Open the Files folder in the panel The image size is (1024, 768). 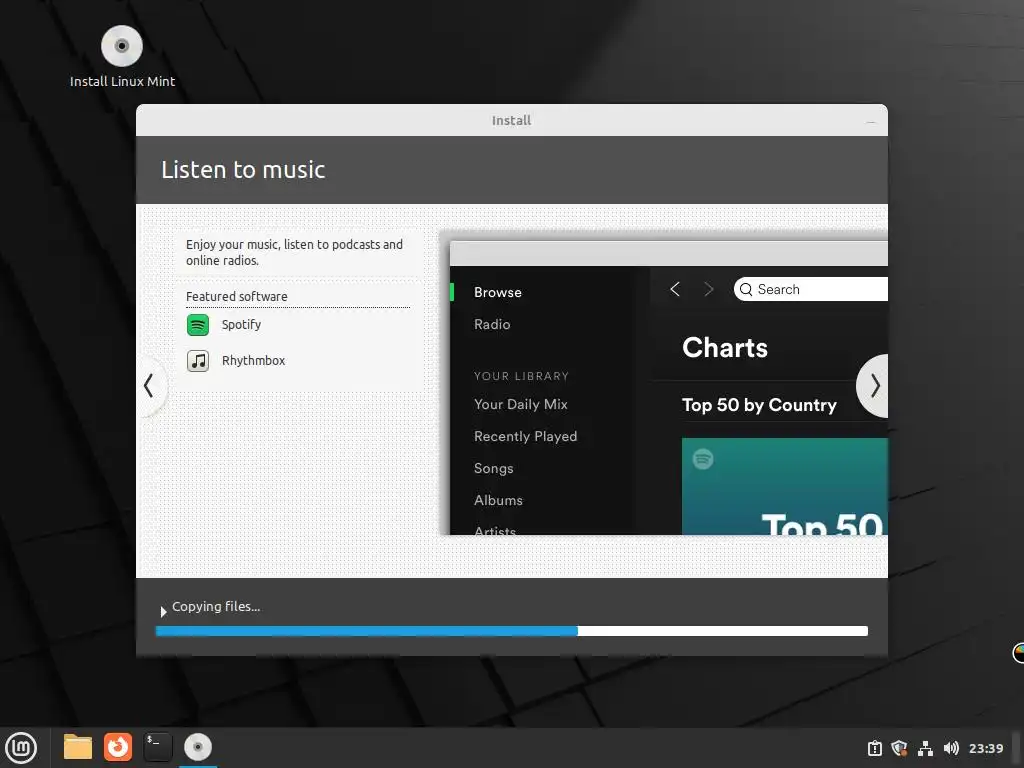78,747
